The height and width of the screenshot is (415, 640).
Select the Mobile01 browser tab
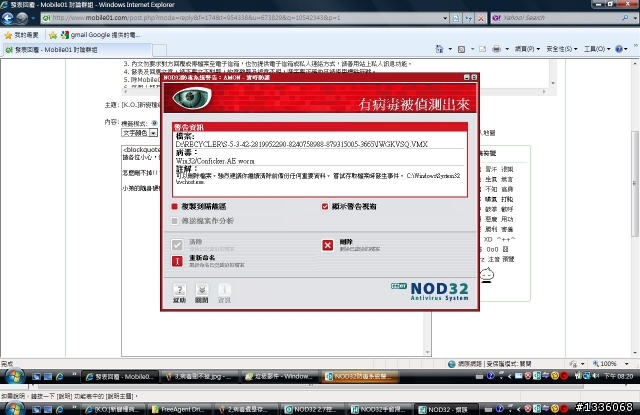(76, 50)
